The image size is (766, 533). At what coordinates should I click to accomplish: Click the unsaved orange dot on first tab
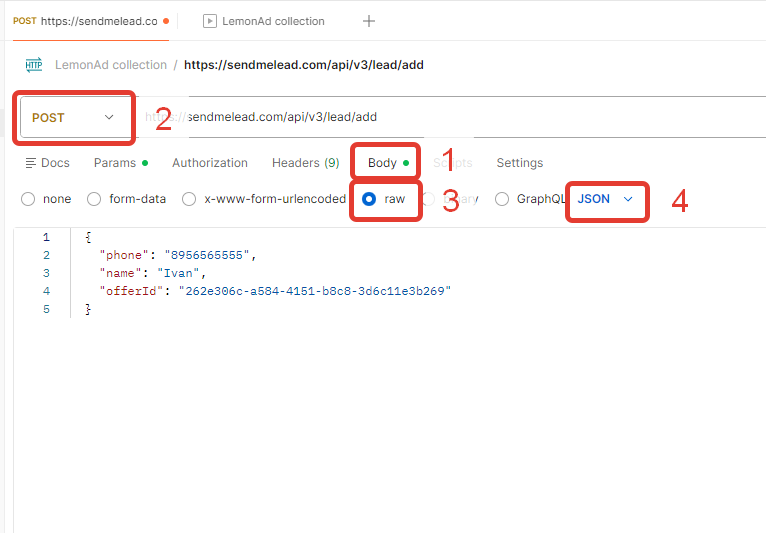(x=165, y=21)
